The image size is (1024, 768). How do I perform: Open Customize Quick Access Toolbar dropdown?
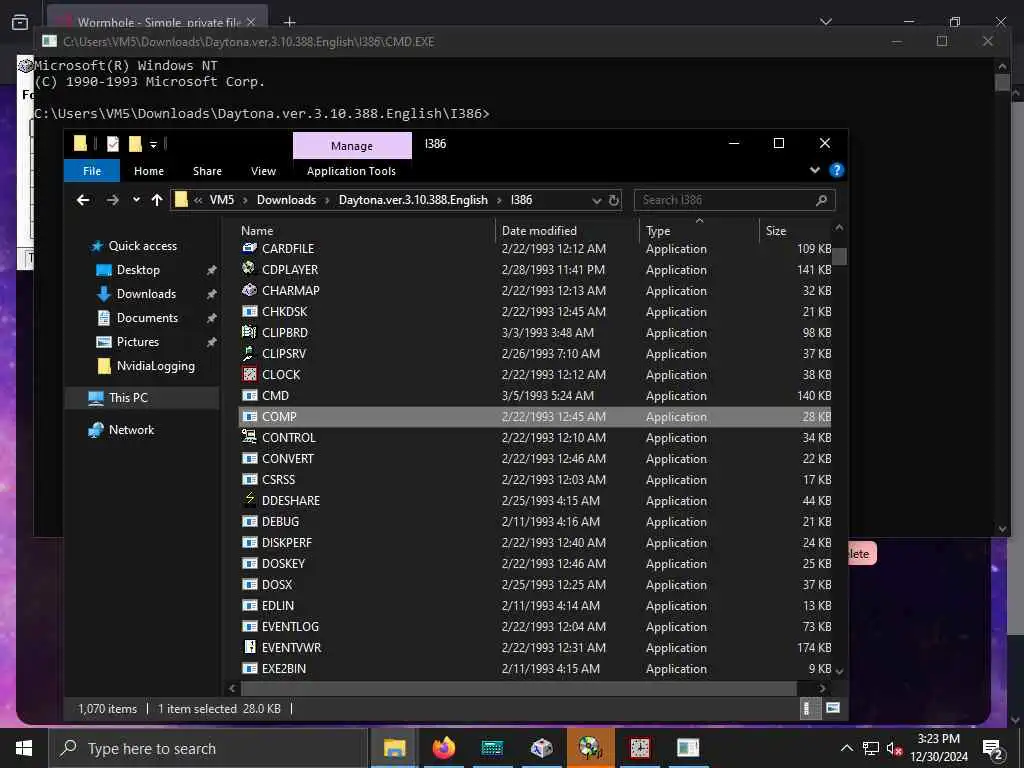(153, 144)
